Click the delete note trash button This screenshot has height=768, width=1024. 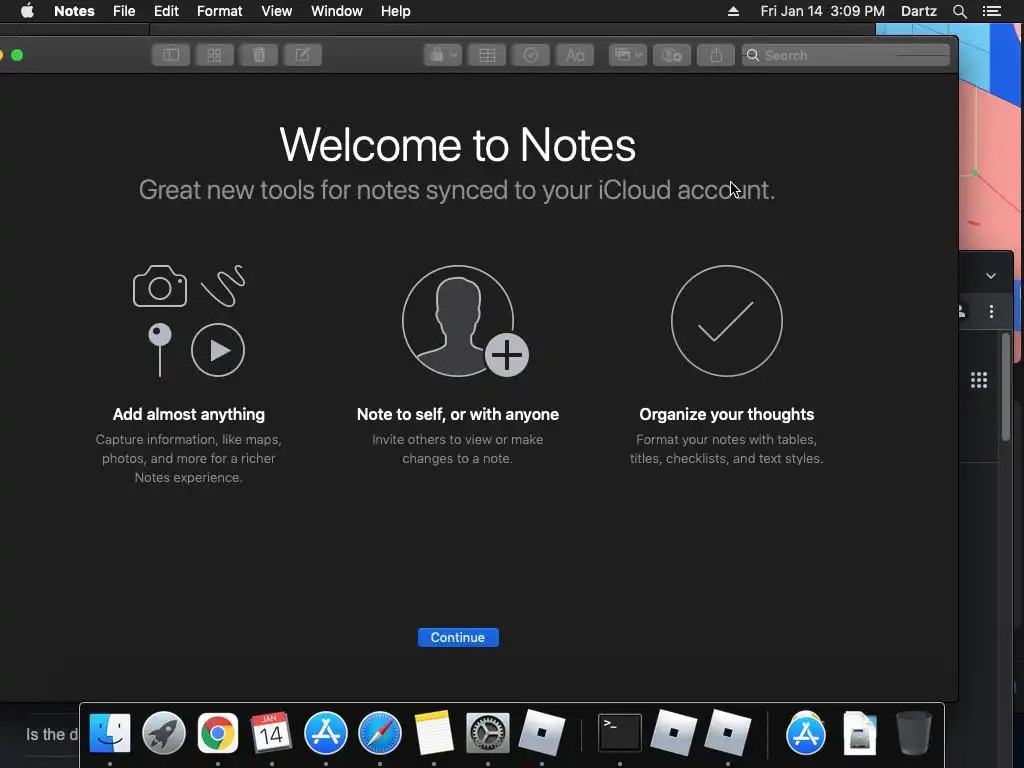[259, 56]
